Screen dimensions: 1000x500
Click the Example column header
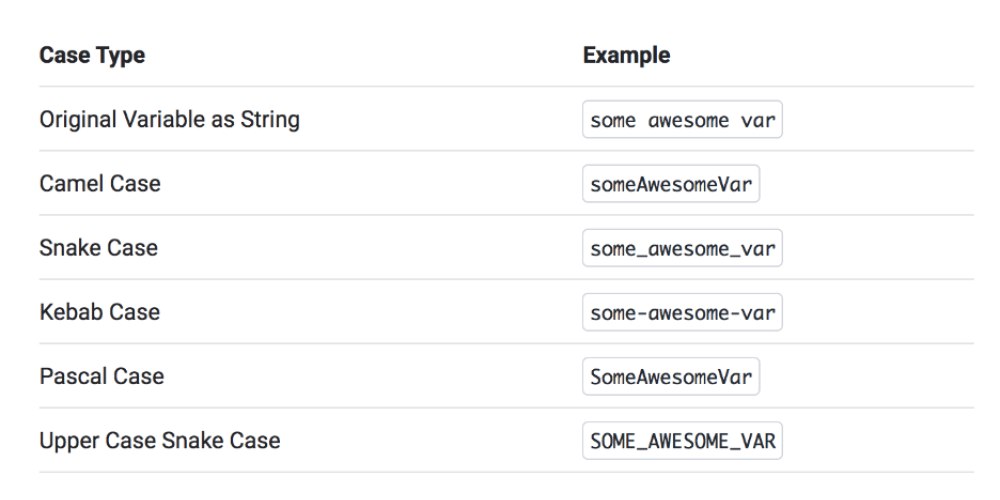(x=626, y=55)
